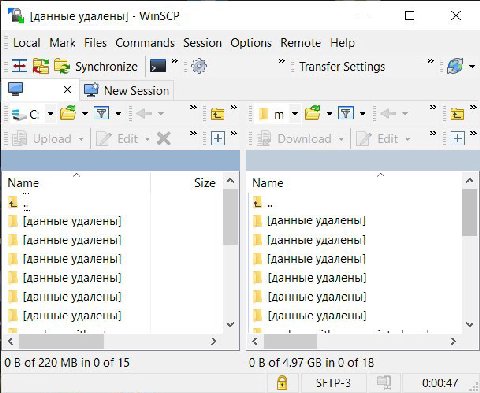Viewport: 480px width, 393px height.
Task: Close the current session tab
Action: click(x=67, y=90)
